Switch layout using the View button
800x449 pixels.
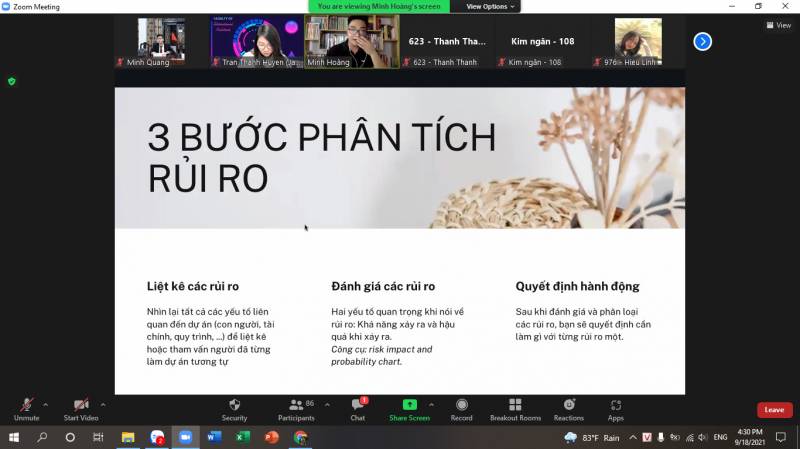point(778,25)
